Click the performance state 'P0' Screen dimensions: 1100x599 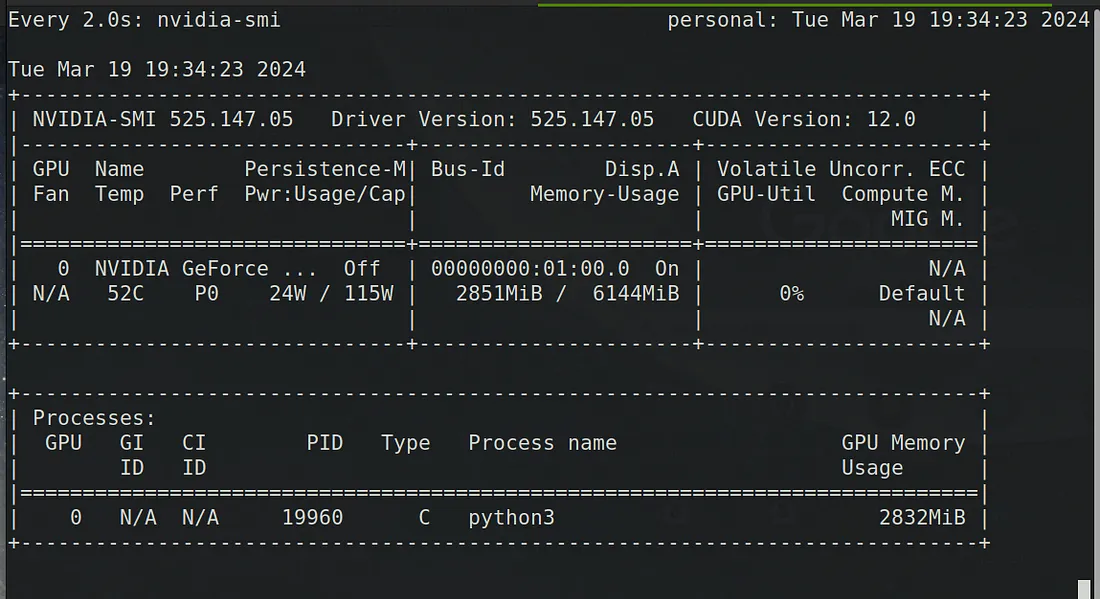click(x=206, y=293)
